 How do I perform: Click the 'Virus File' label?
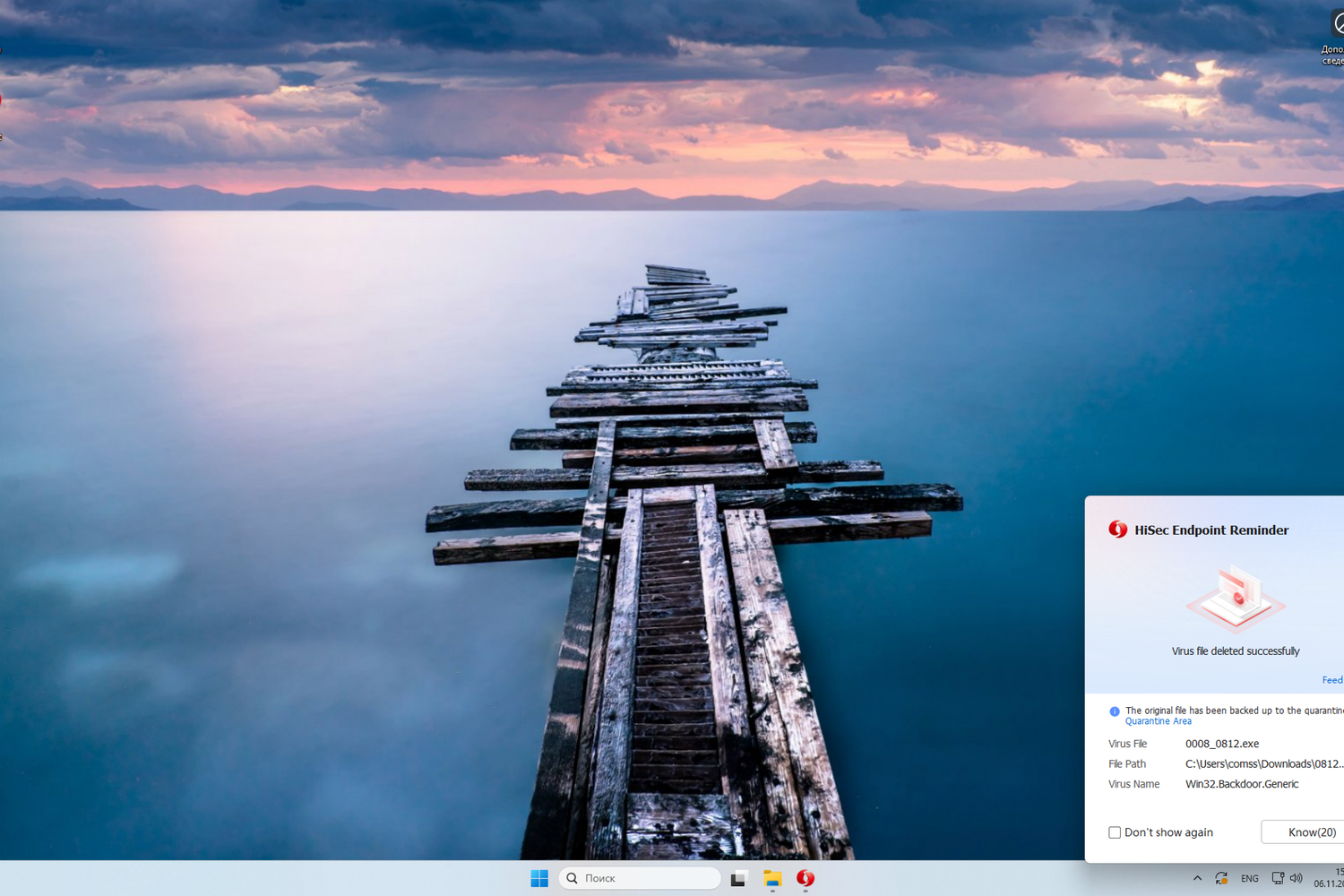1127,744
